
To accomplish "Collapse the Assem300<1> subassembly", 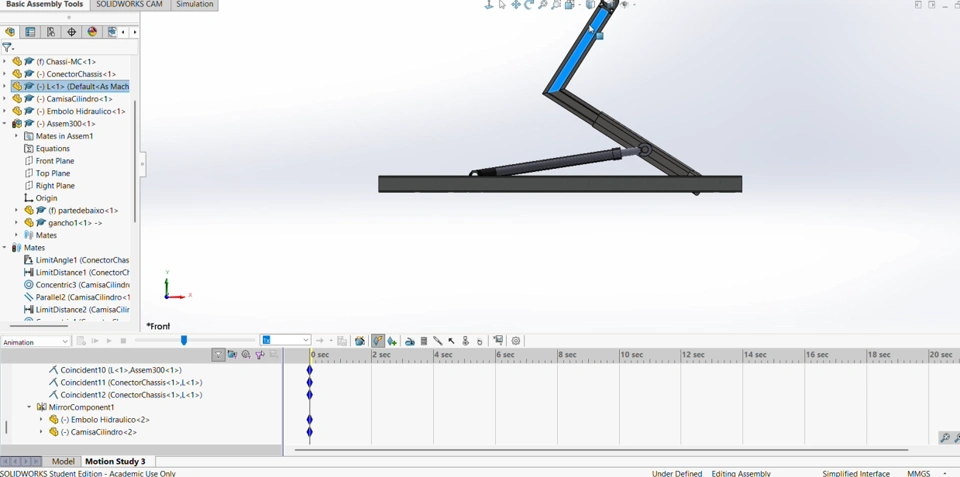I will 5,124.
